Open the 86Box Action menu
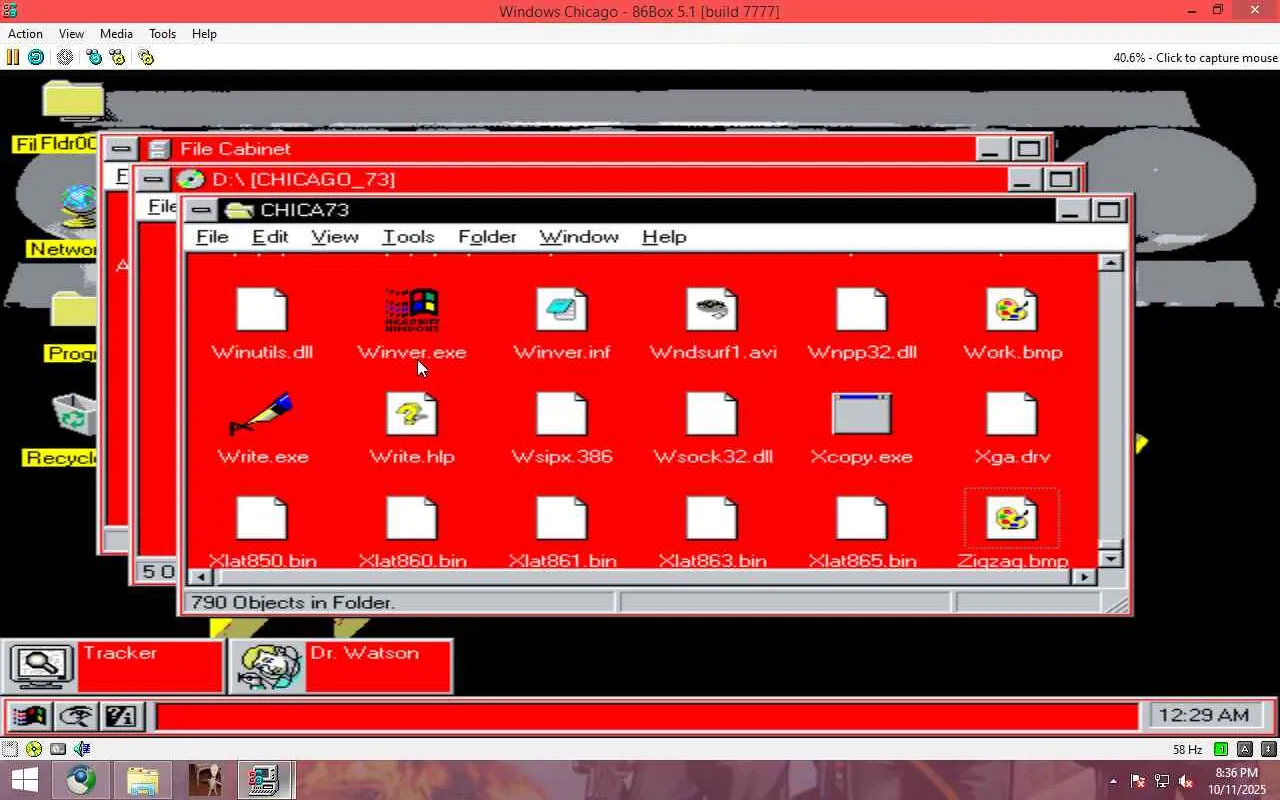Screen dimensions: 1280x800 tap(26, 34)
